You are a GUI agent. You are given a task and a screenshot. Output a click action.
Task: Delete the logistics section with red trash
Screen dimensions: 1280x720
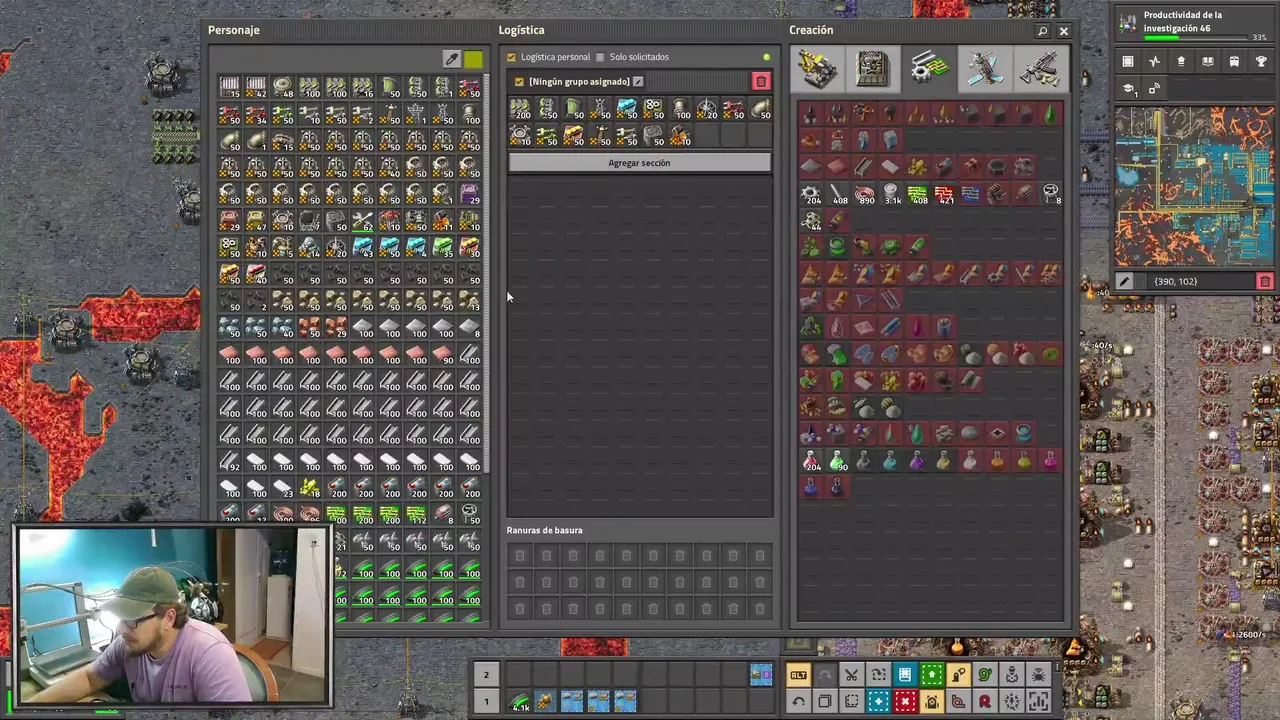click(761, 81)
